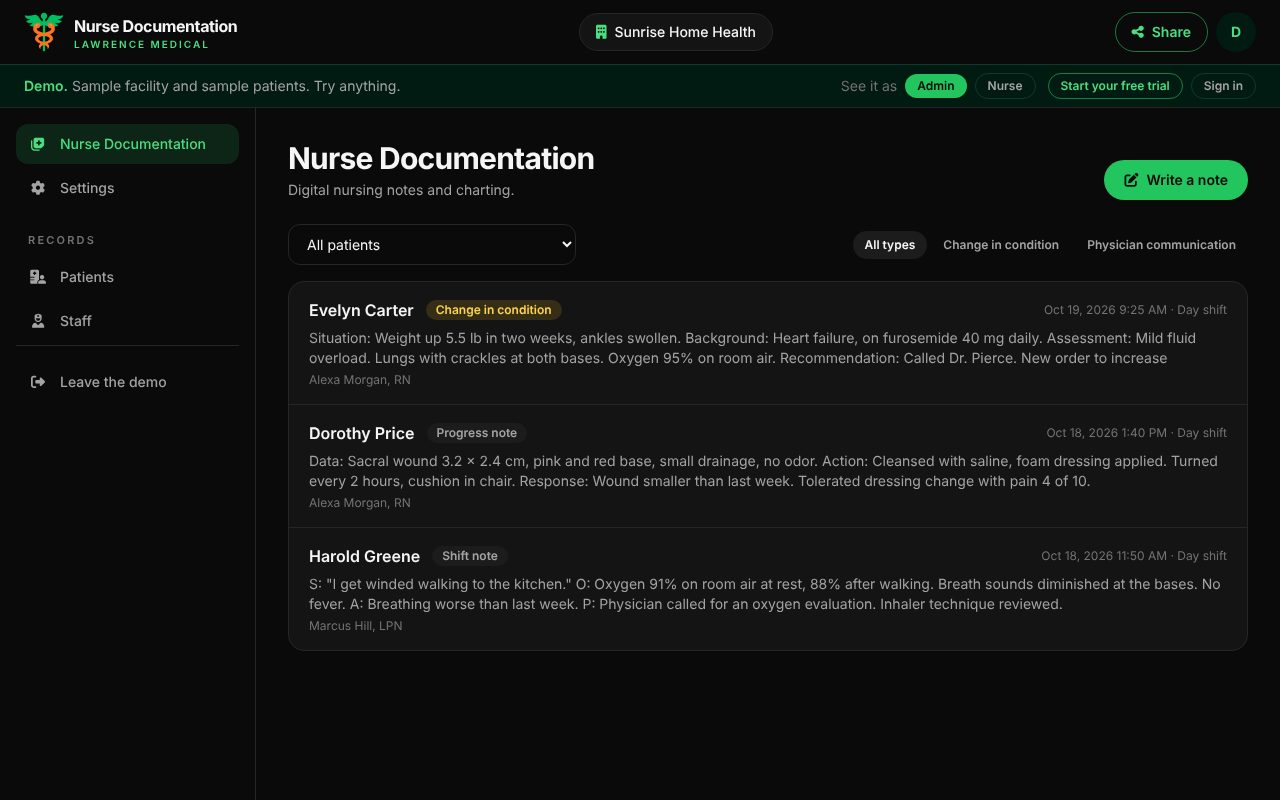Click Start your free trial
1280x800 pixels.
[x=1115, y=86]
